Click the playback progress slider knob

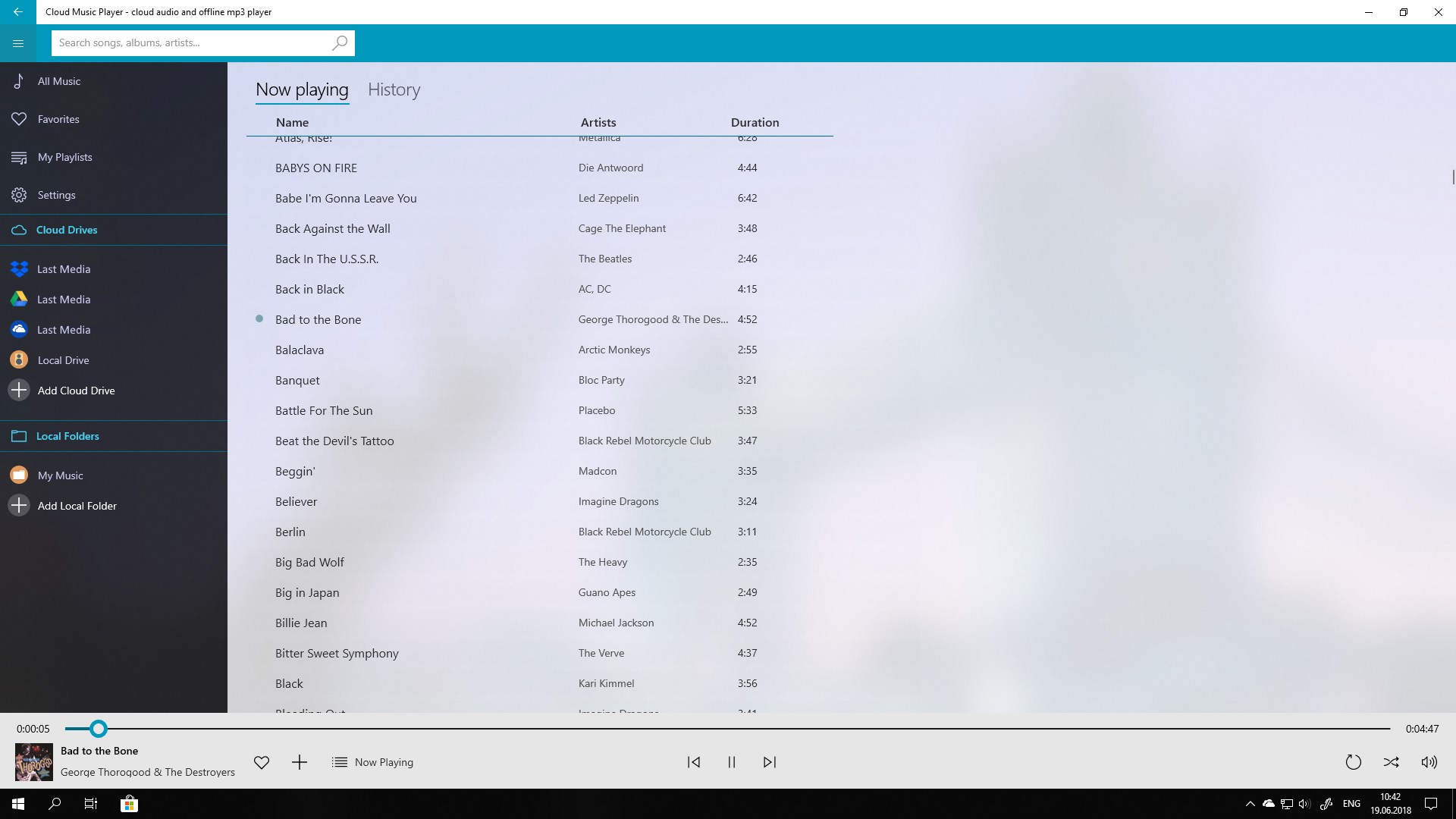[99, 729]
